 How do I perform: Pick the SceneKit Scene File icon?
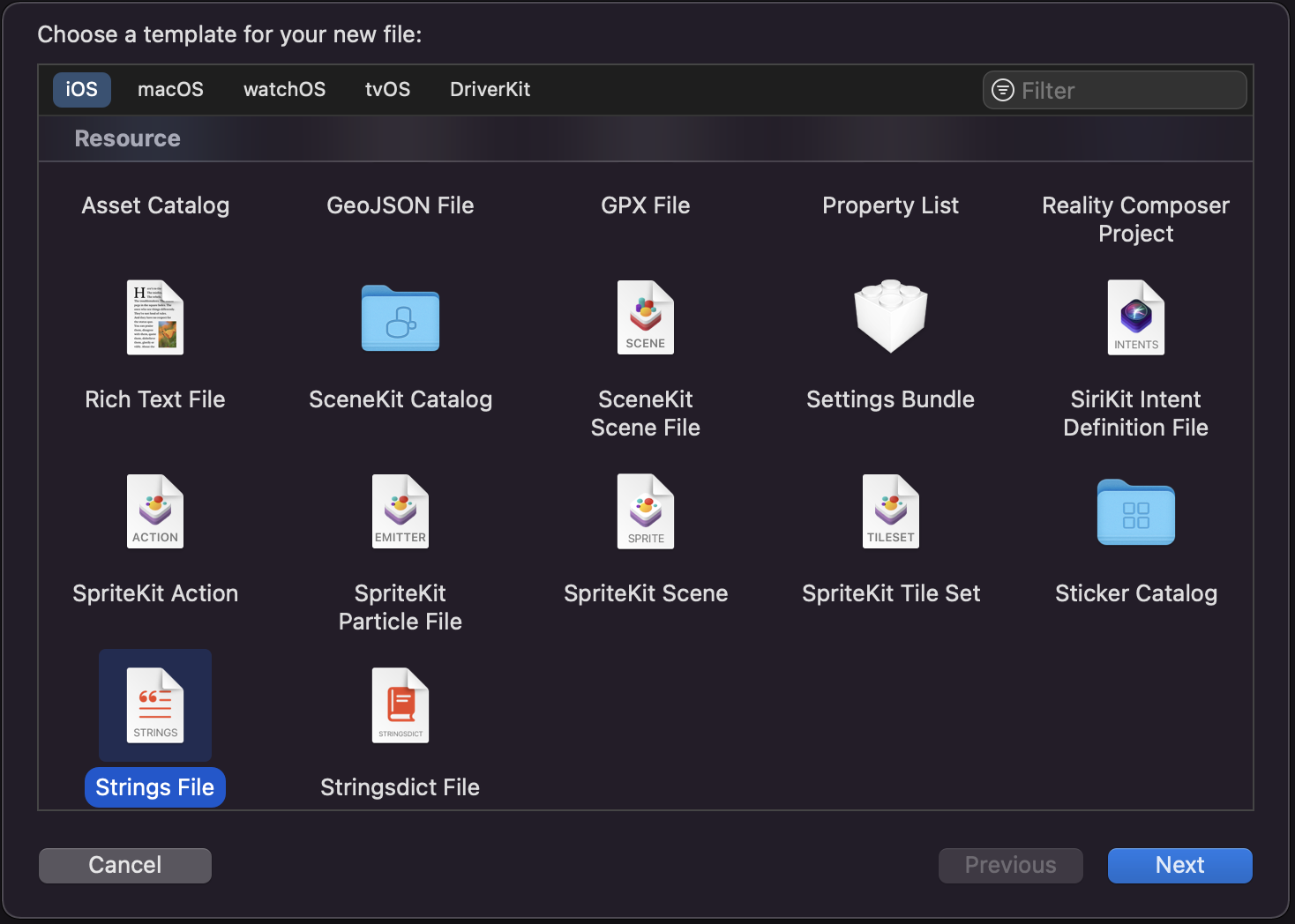tap(646, 317)
